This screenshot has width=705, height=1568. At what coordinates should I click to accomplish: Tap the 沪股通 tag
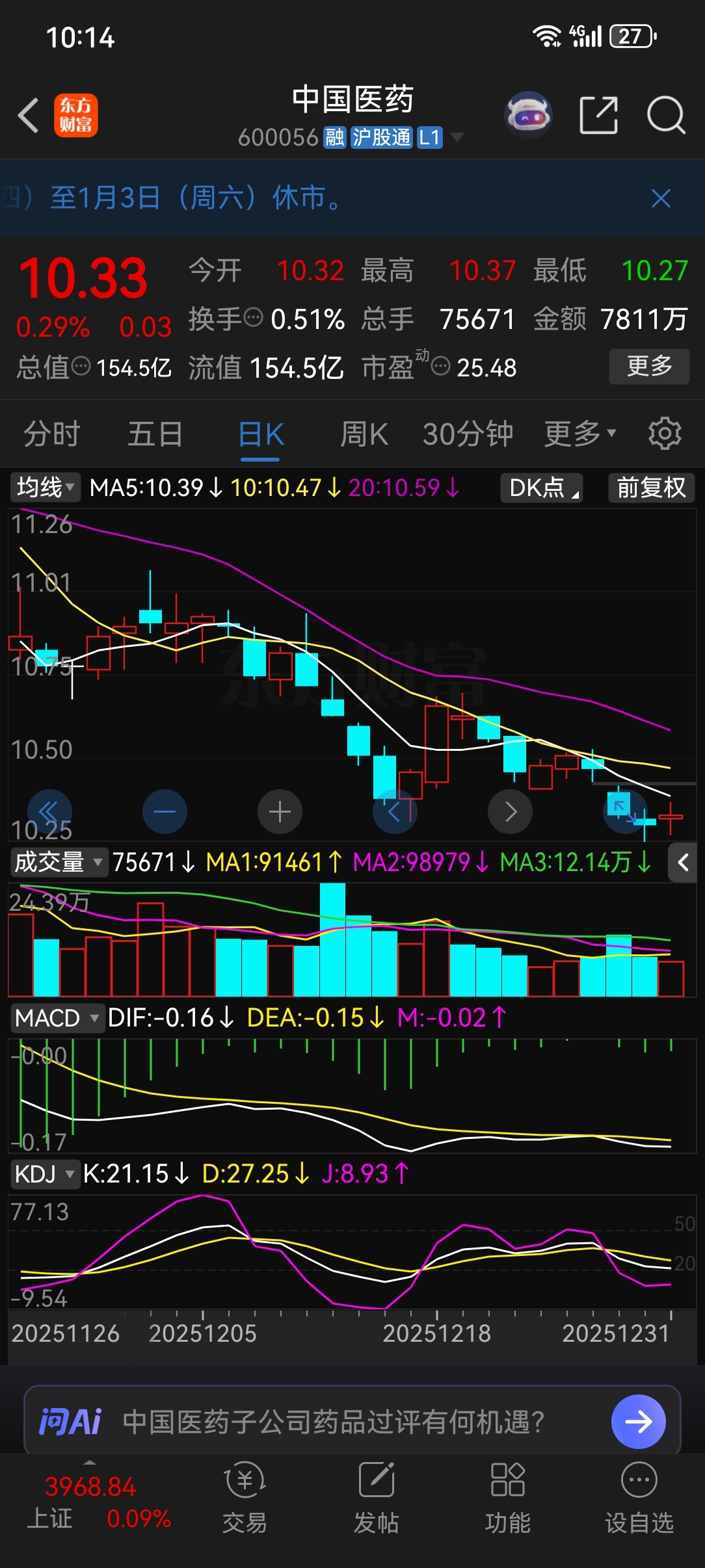click(x=382, y=137)
